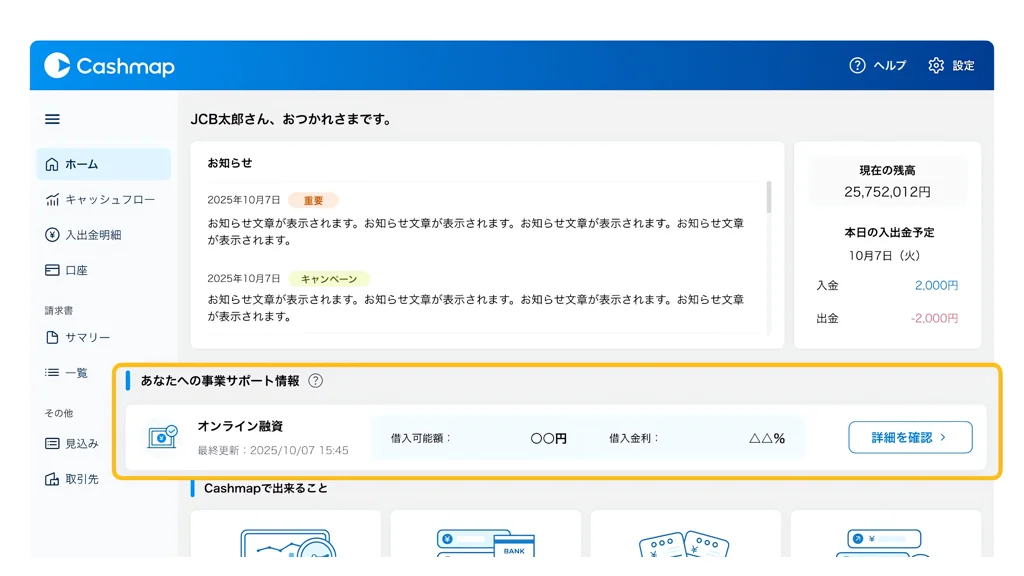Image resolution: width=1024 pixels, height=576 pixels.
Task: Open settings via gear icon
Action: pyautogui.click(x=936, y=66)
